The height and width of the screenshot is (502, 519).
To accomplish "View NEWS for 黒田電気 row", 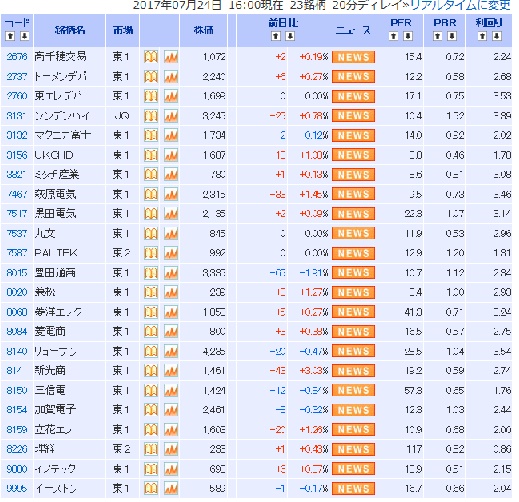I will (x=353, y=214).
